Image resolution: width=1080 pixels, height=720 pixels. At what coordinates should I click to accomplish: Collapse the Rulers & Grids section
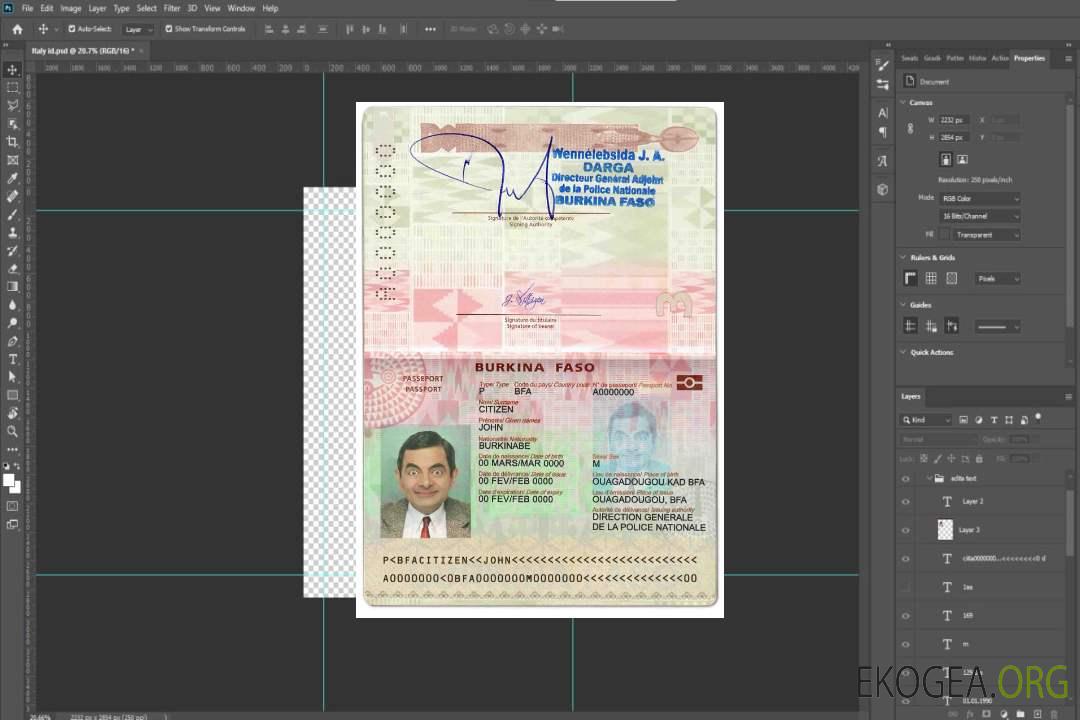point(903,258)
